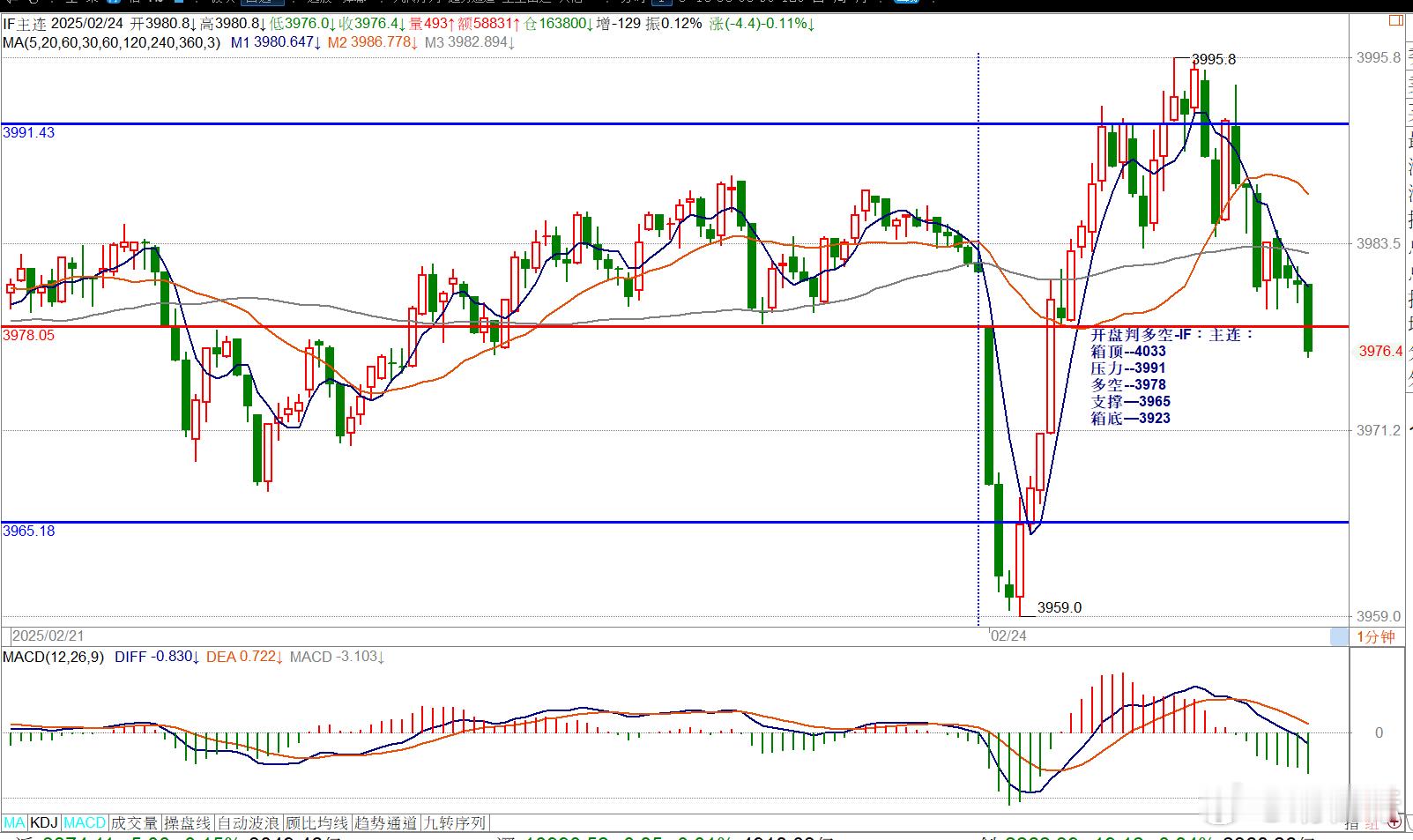The width and height of the screenshot is (1413, 840).
Task: Click the 3965.18 blue support line label
Action: coord(29,531)
